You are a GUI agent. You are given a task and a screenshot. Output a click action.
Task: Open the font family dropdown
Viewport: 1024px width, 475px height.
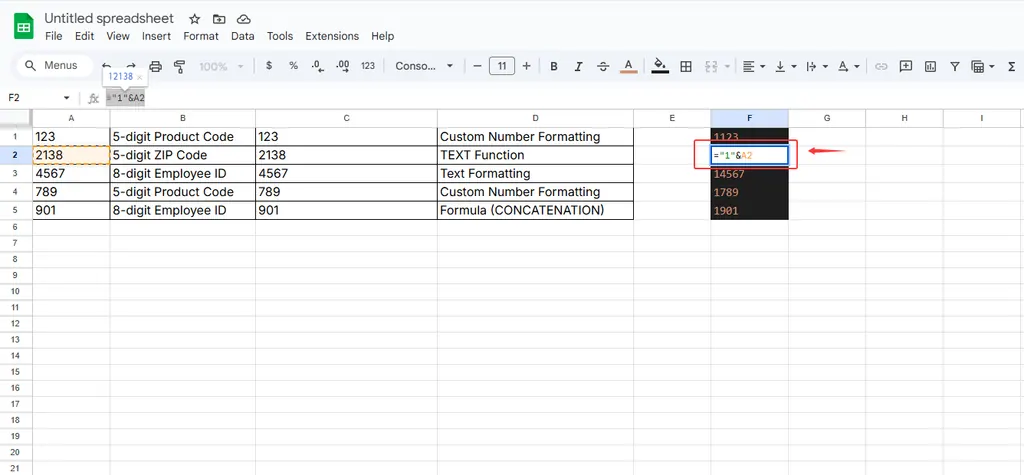pos(424,66)
